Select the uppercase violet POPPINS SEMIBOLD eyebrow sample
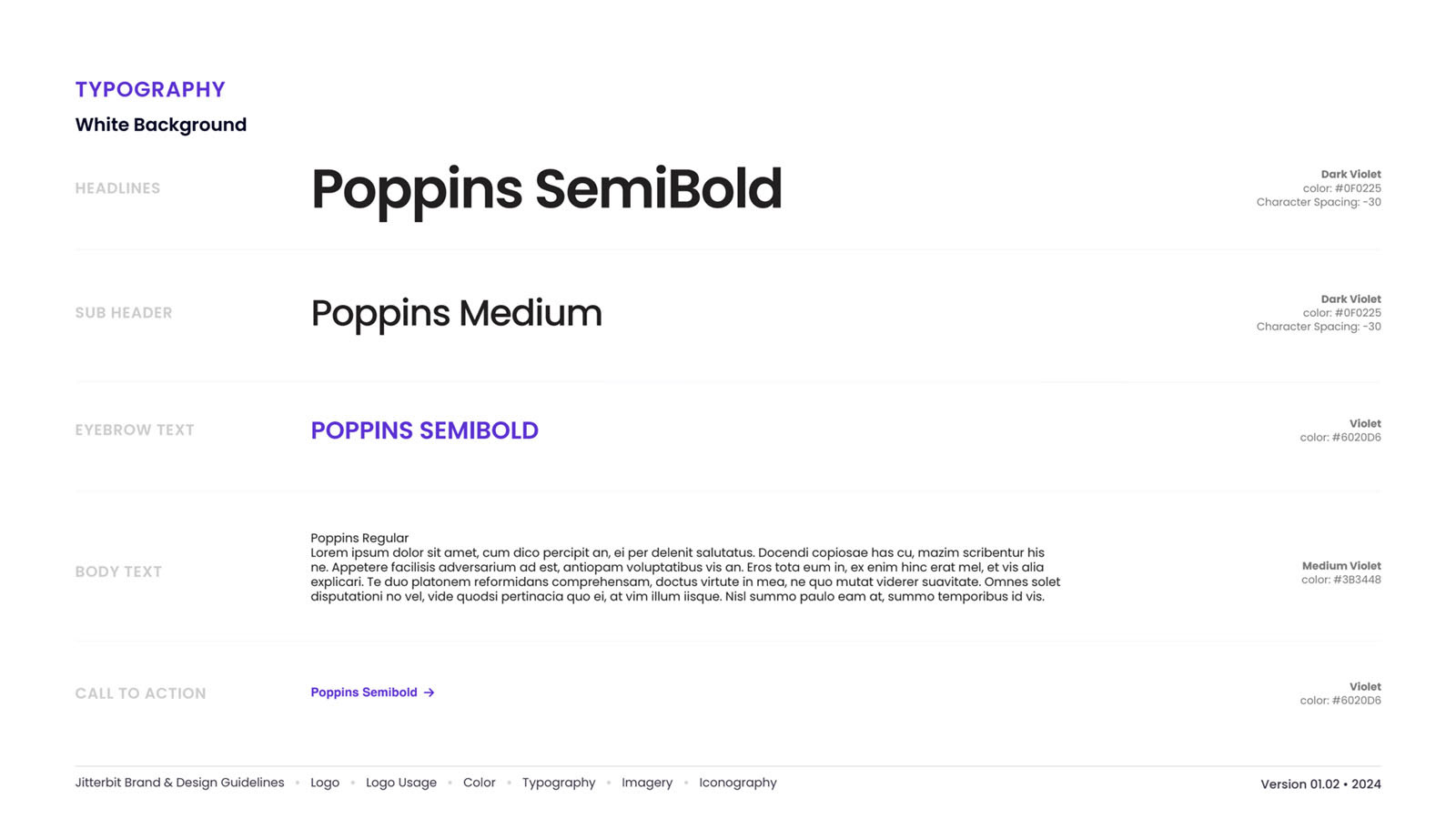 point(424,430)
